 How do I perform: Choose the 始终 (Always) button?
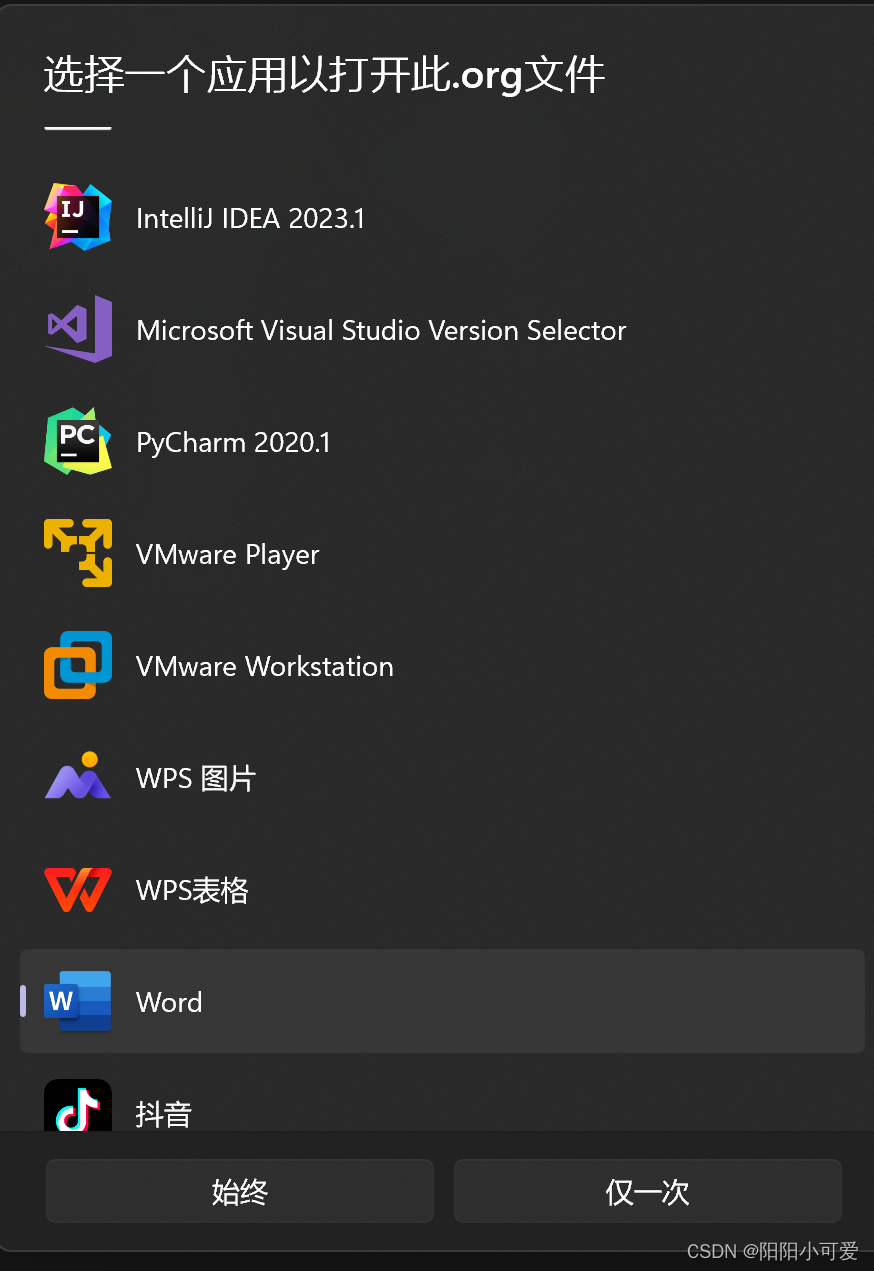pyautogui.click(x=240, y=1191)
